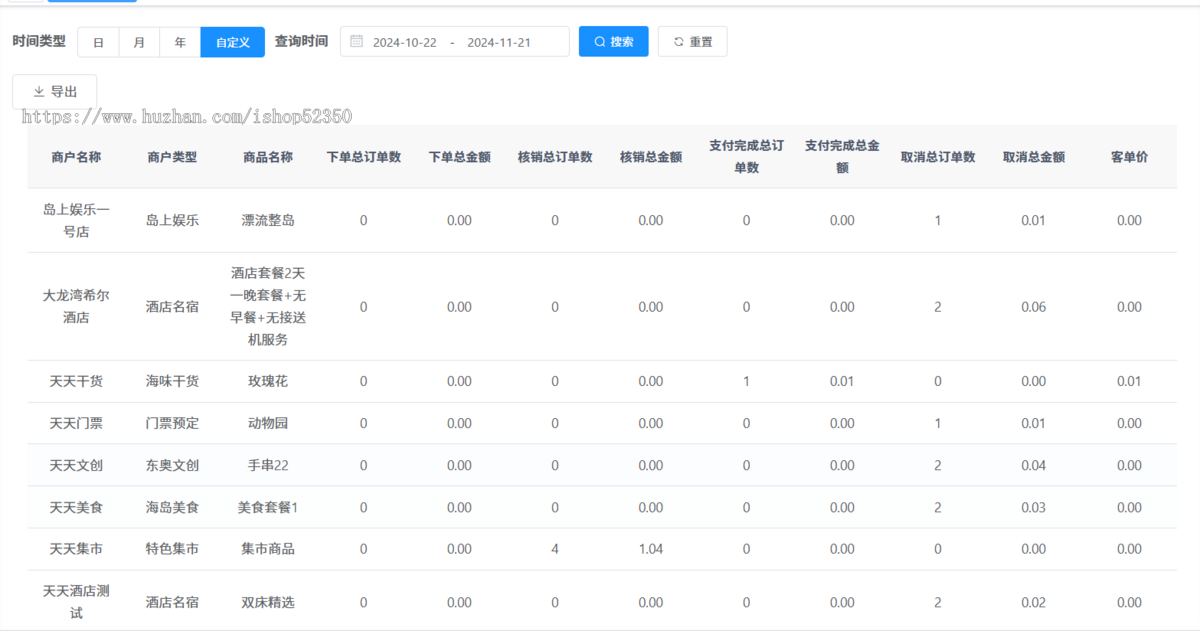Click product name 双床精选
The image size is (1200, 631).
pyautogui.click(x=268, y=602)
